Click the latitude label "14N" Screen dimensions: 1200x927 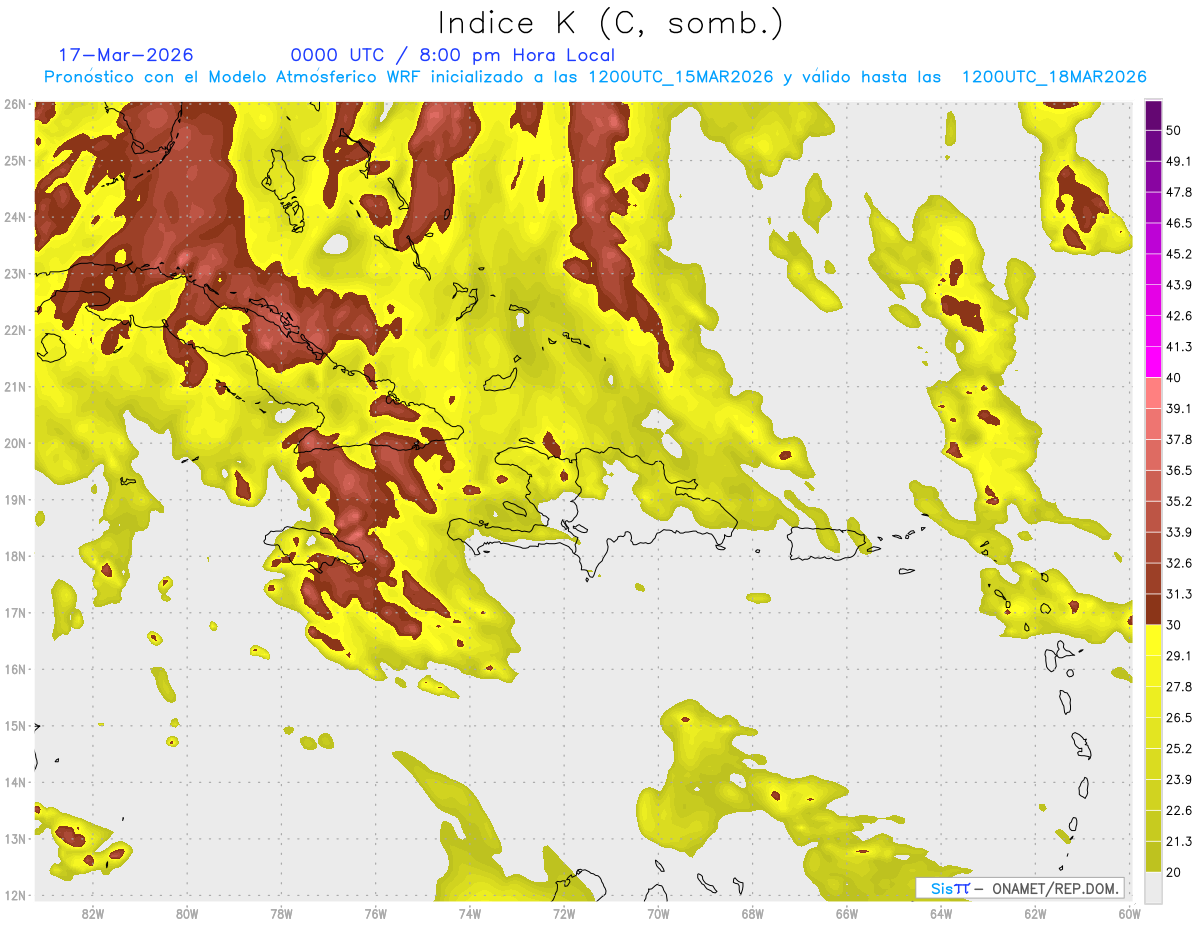(15, 782)
